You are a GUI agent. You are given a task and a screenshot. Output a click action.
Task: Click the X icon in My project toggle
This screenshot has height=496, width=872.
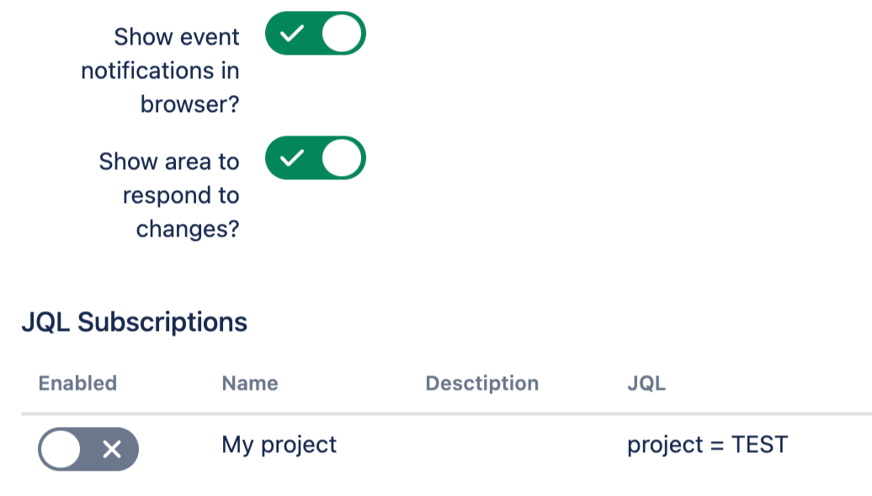click(x=113, y=449)
